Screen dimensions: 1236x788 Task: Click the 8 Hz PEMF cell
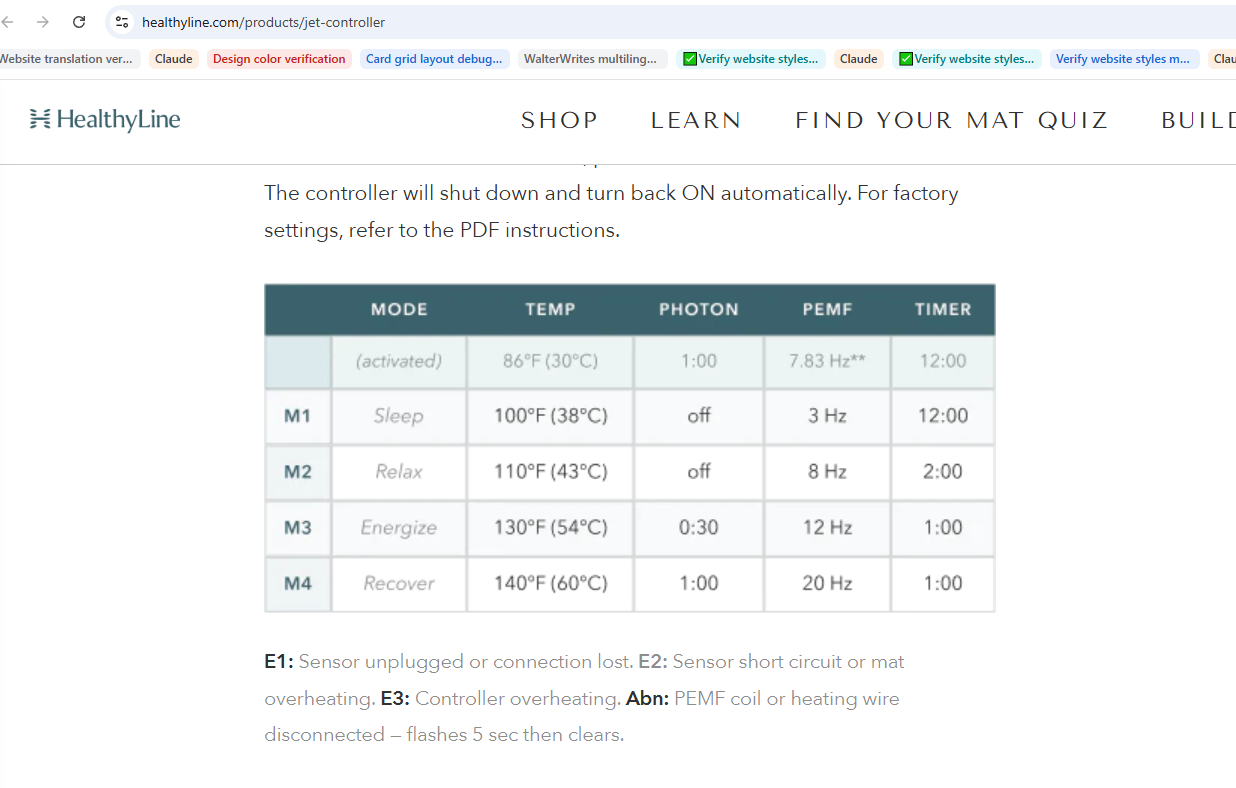click(827, 472)
